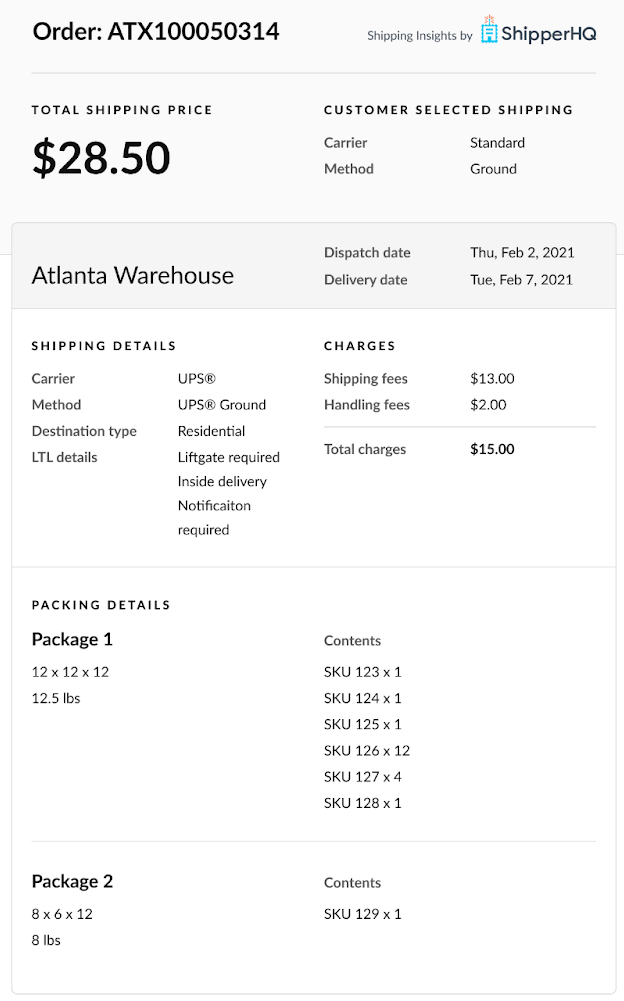The image size is (624, 1001).
Task: Click the Shipping Details section title
Action: tap(104, 346)
